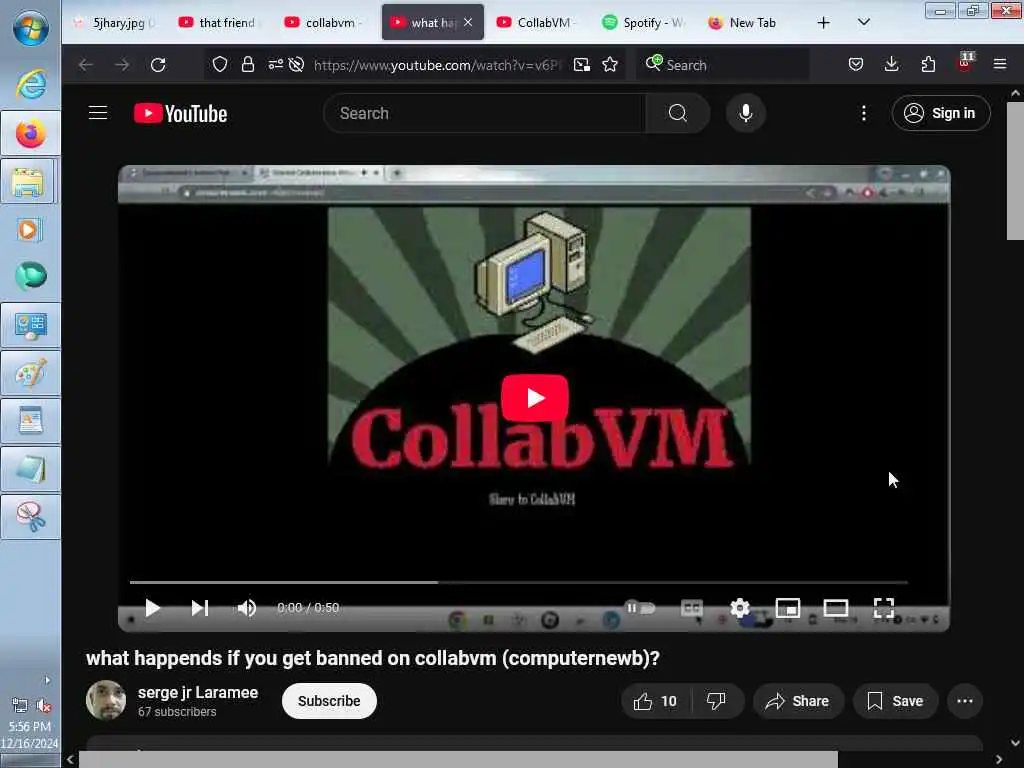Open the YouTube guide hamburger menu
Screen dimensions: 1024x768
tap(98, 113)
